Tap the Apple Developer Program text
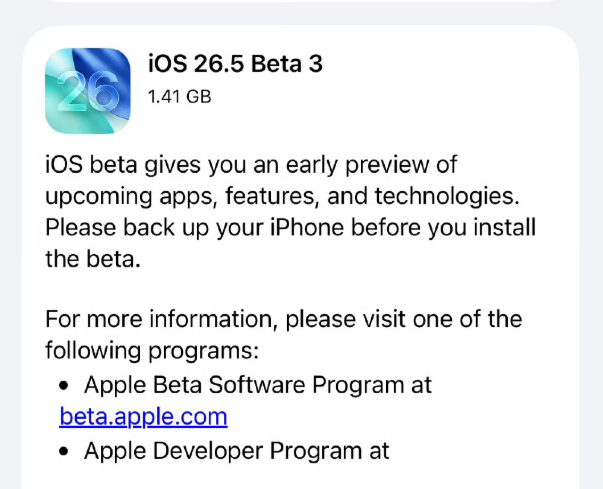 237,450
